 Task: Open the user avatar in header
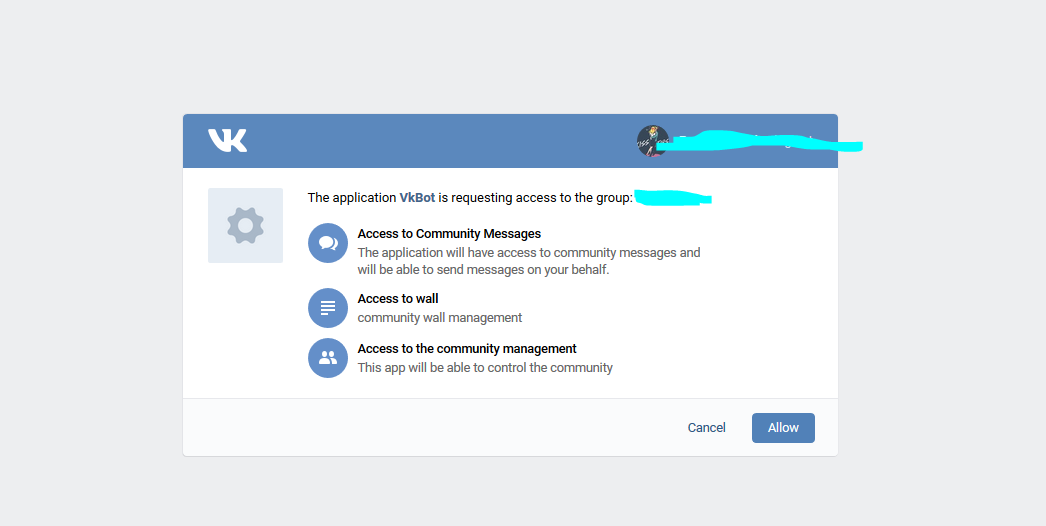click(652, 141)
